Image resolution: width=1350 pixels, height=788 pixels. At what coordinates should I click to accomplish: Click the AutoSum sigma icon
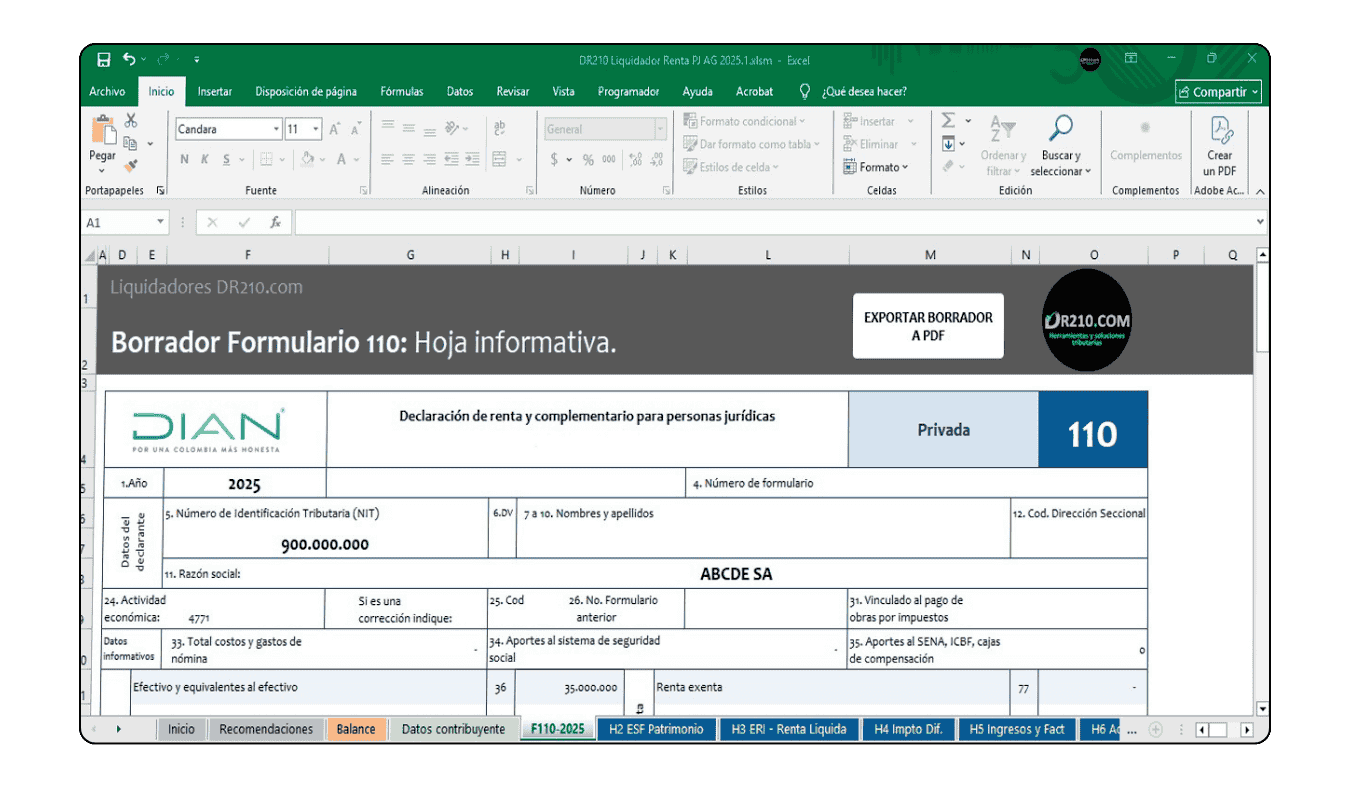949,121
